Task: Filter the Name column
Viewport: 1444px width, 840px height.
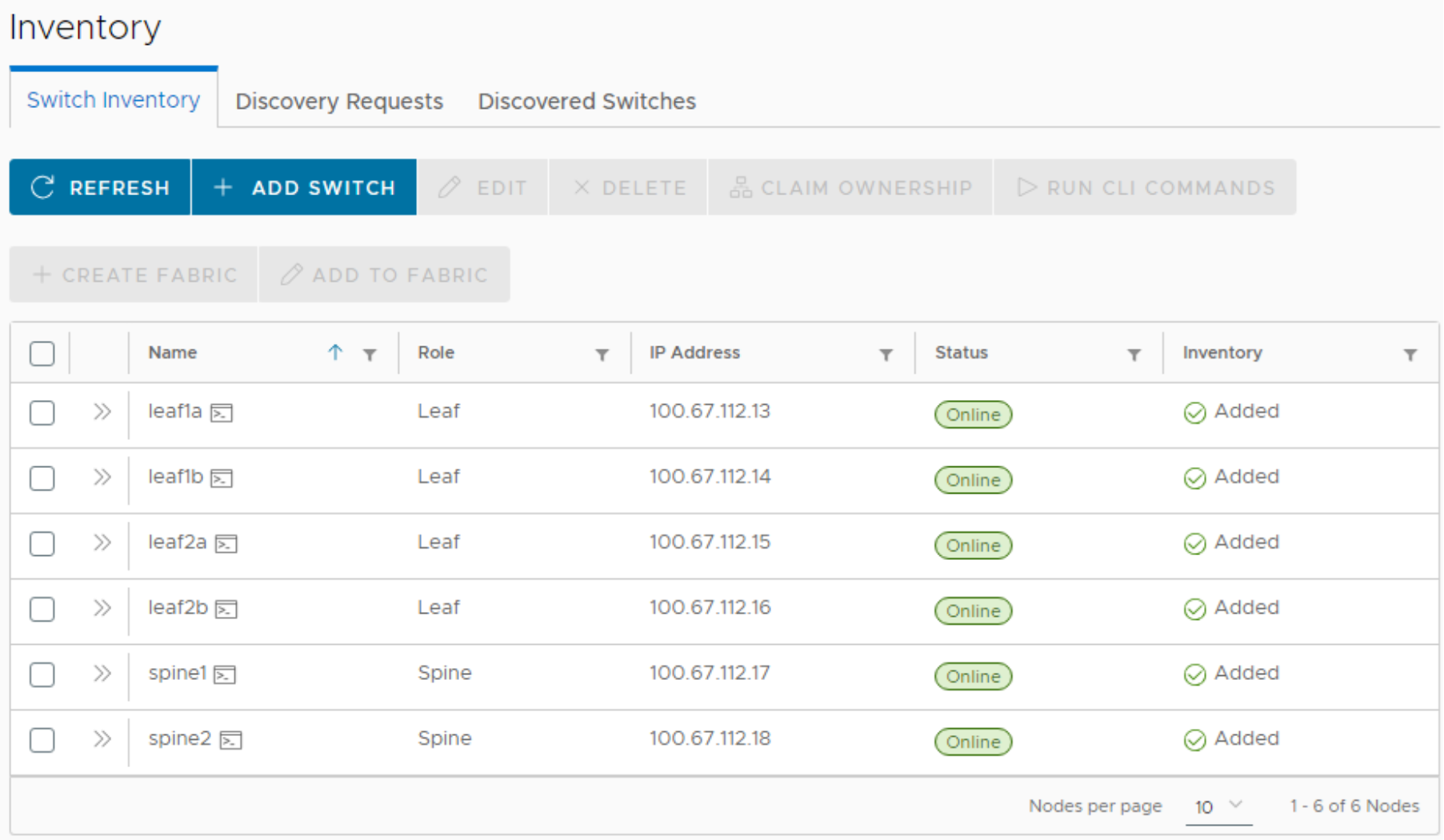Action: click(370, 354)
